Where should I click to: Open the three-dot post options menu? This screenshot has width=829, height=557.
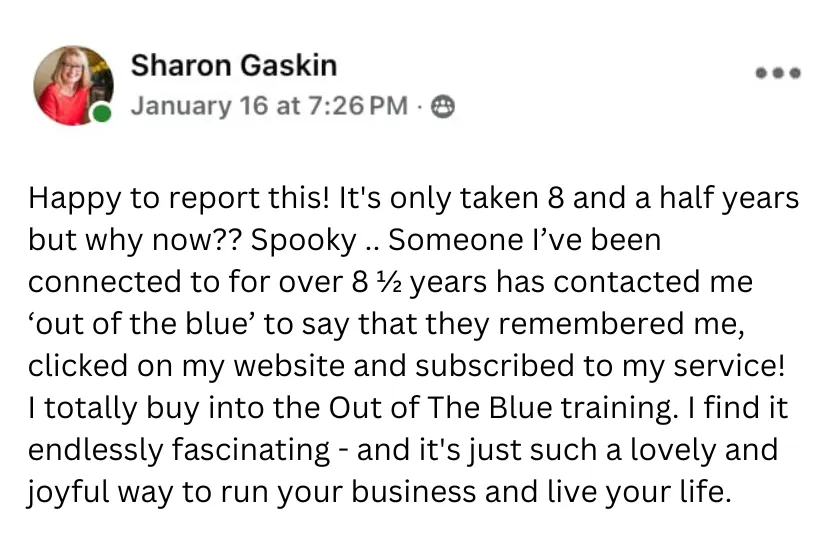point(778,73)
